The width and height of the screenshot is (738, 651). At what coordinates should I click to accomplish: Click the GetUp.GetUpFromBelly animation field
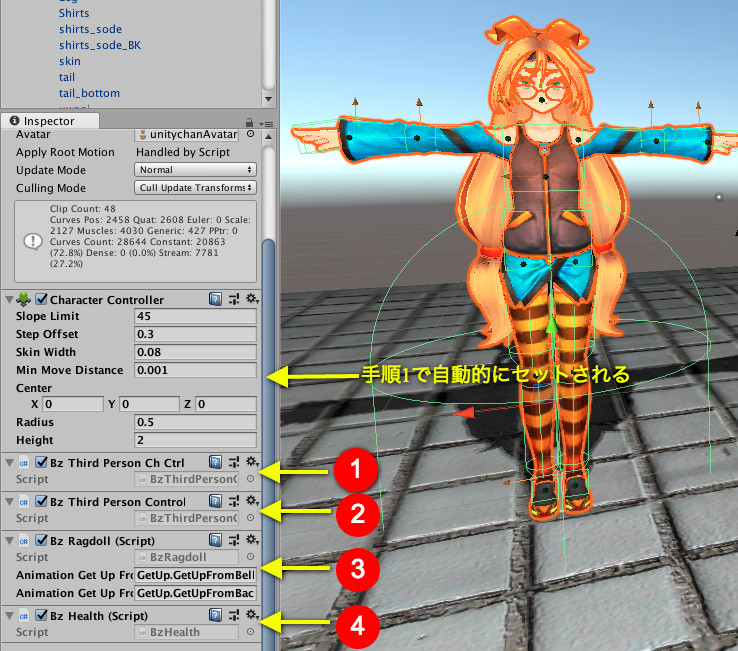point(195,575)
